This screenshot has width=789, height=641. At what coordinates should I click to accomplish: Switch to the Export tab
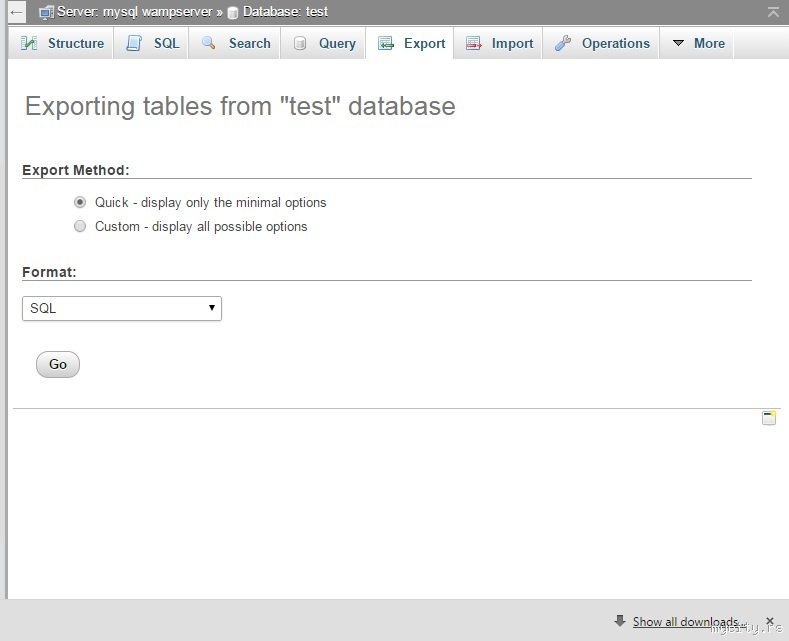coord(412,44)
